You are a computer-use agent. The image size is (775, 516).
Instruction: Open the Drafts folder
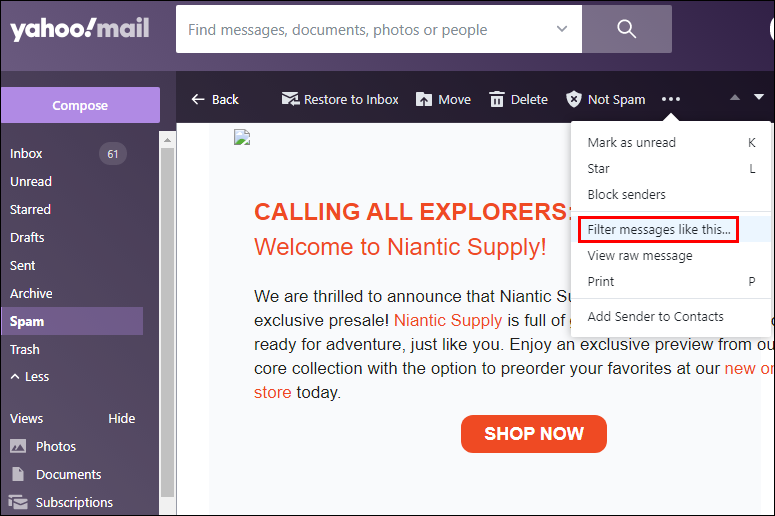[x=27, y=237]
